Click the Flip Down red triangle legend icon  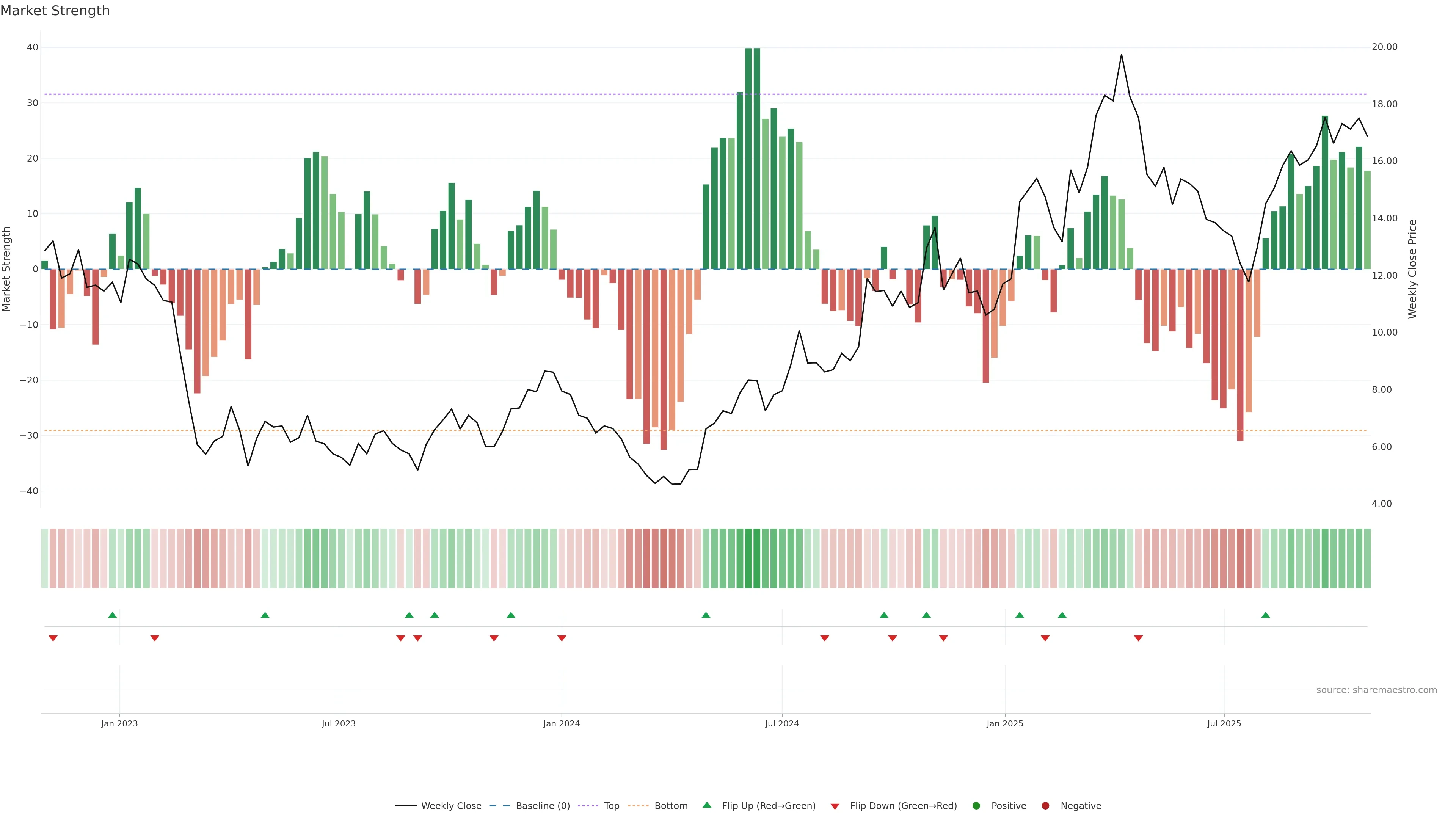(835, 806)
